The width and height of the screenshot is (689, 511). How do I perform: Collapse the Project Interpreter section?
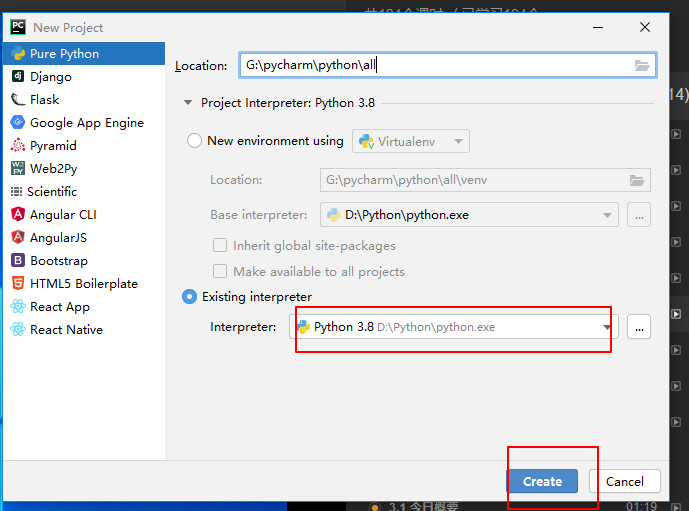click(x=187, y=103)
